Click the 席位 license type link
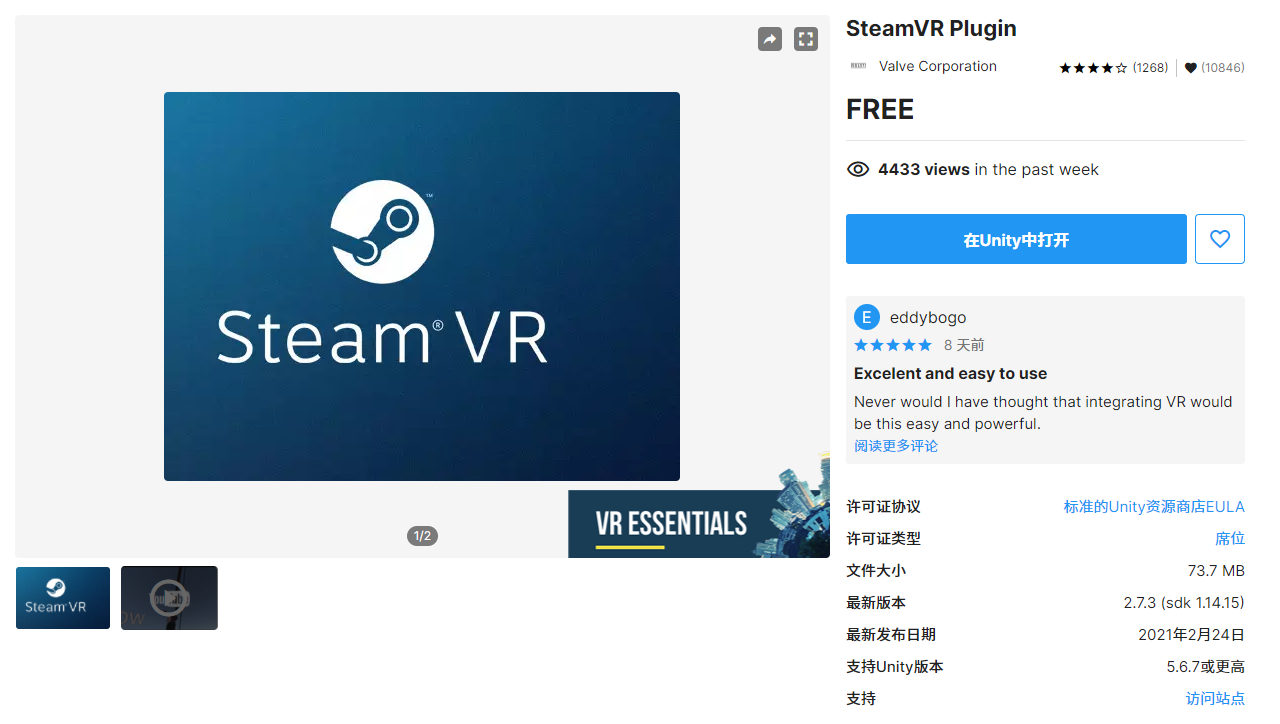The width and height of the screenshot is (1280, 724). click(1230, 539)
